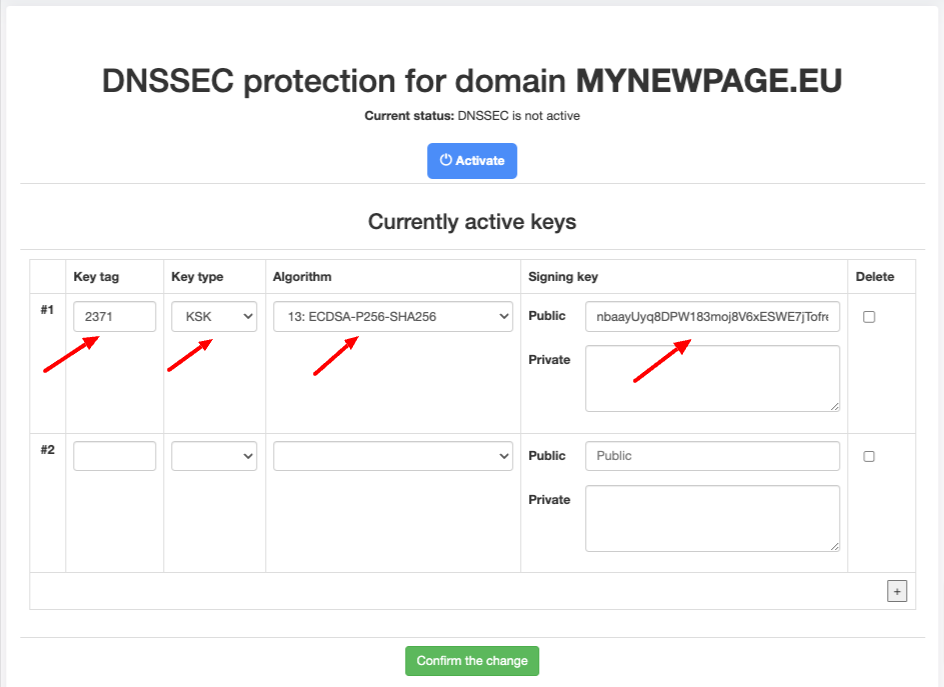Viewport: 944px width, 687px height.
Task: Click the Private label in row #2
Action: 549,500
